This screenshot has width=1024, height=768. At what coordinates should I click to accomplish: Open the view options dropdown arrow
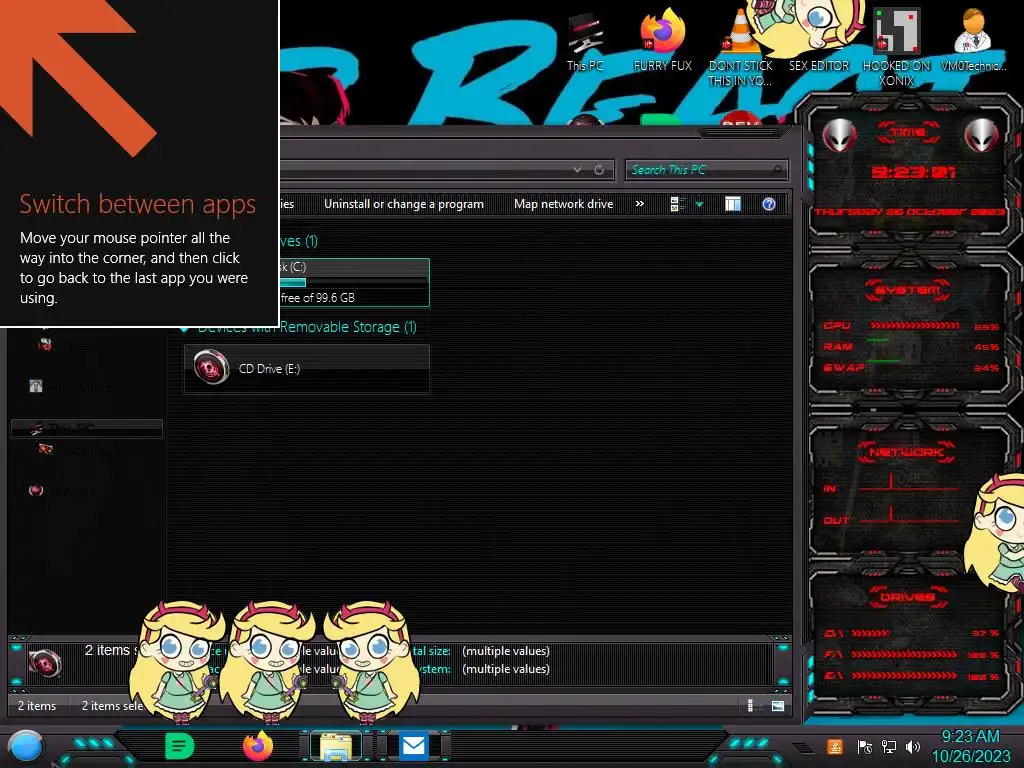pos(699,204)
